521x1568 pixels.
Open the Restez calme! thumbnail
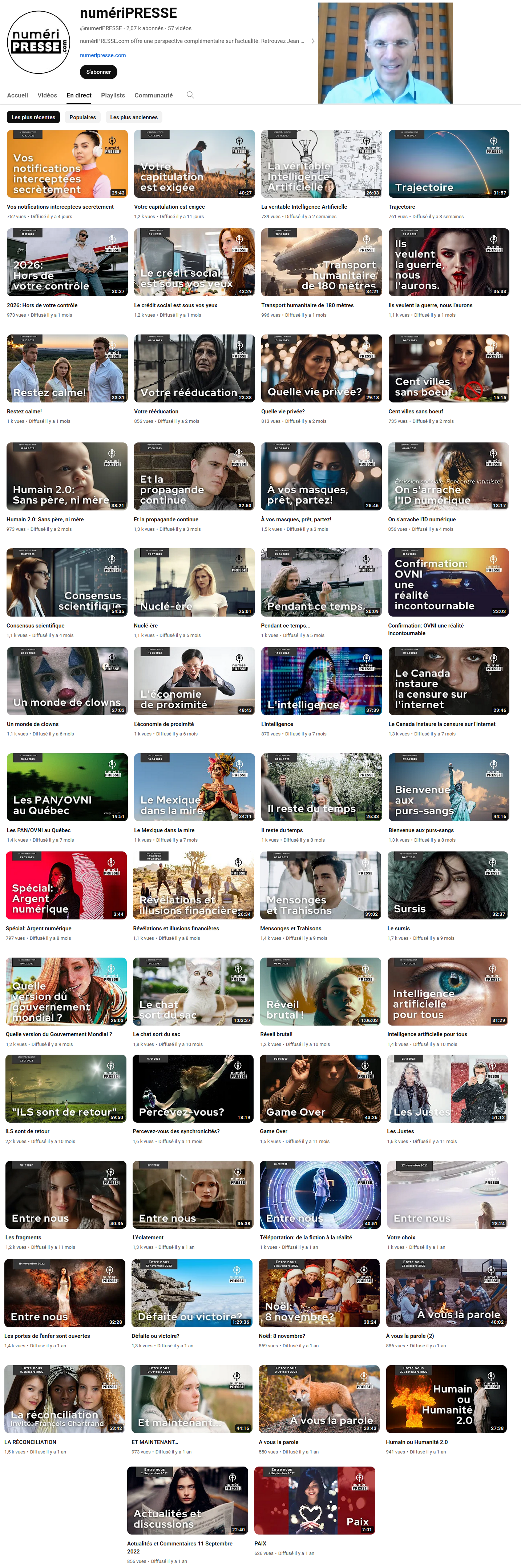[x=67, y=368]
